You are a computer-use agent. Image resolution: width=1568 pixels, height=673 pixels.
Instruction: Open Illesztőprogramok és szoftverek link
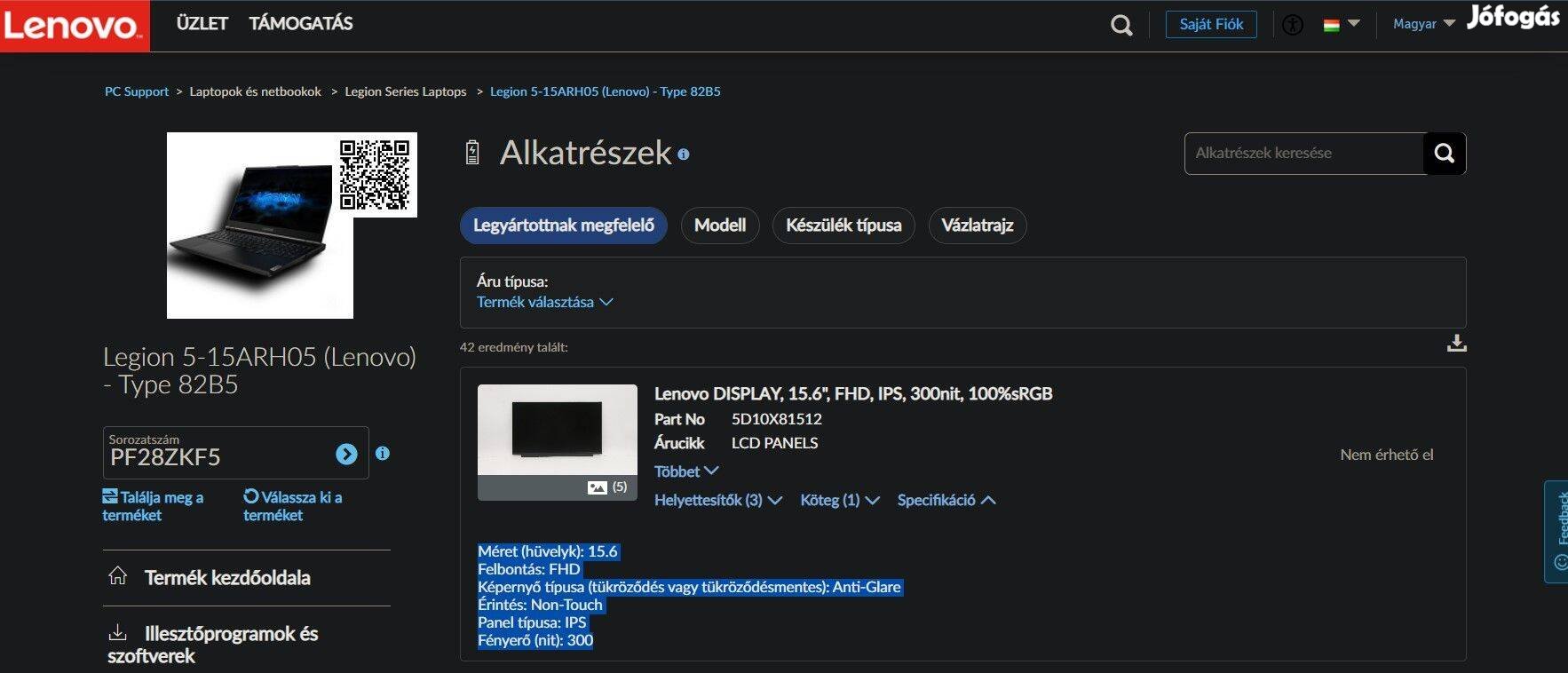[x=213, y=645]
